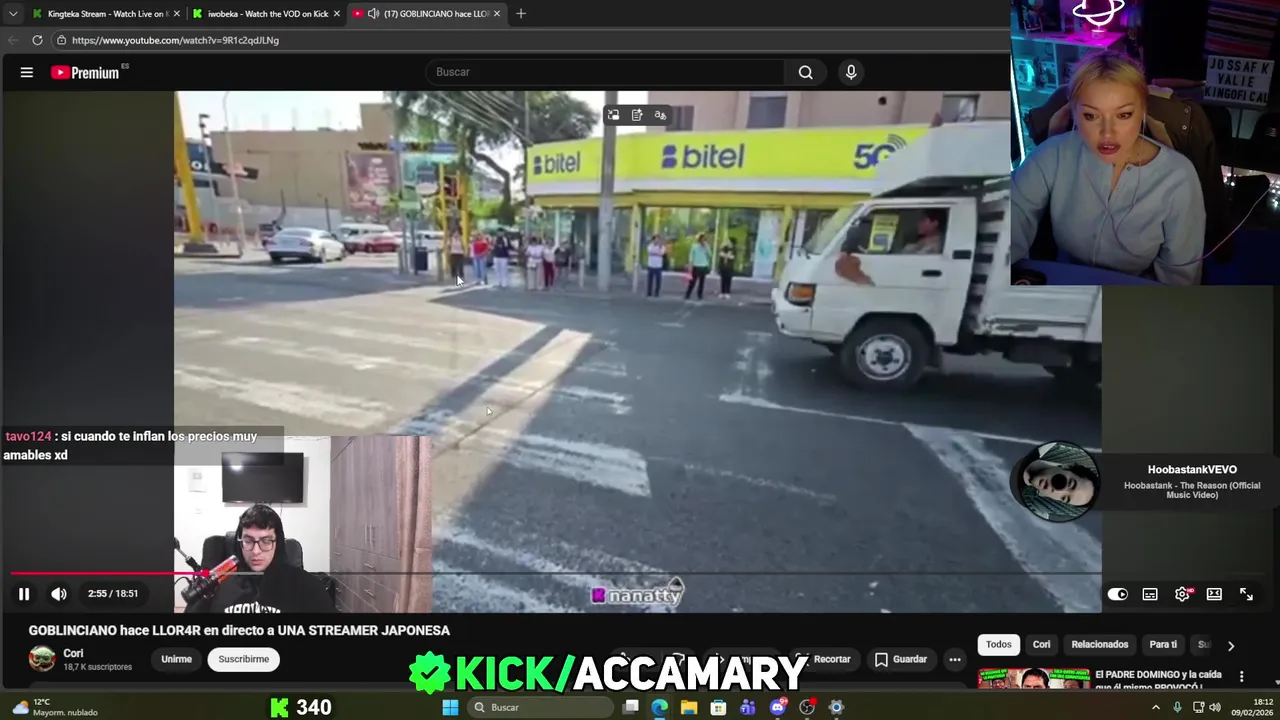Click the middle overlay icon atop video
Screen dimensions: 1280x720
tap(637, 115)
